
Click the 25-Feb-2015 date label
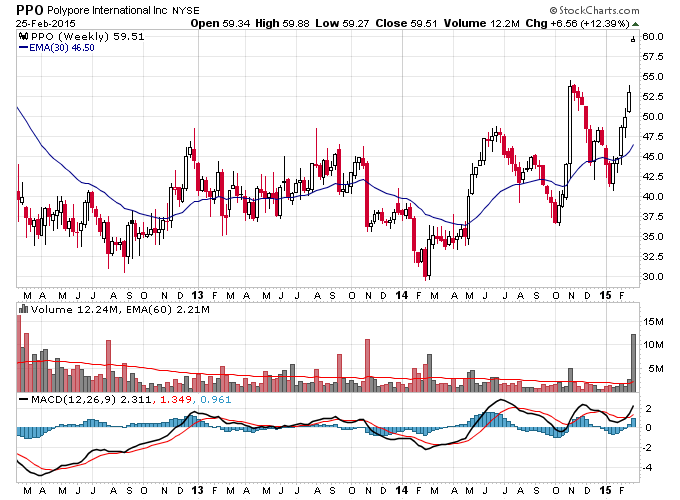pyautogui.click(x=46, y=23)
